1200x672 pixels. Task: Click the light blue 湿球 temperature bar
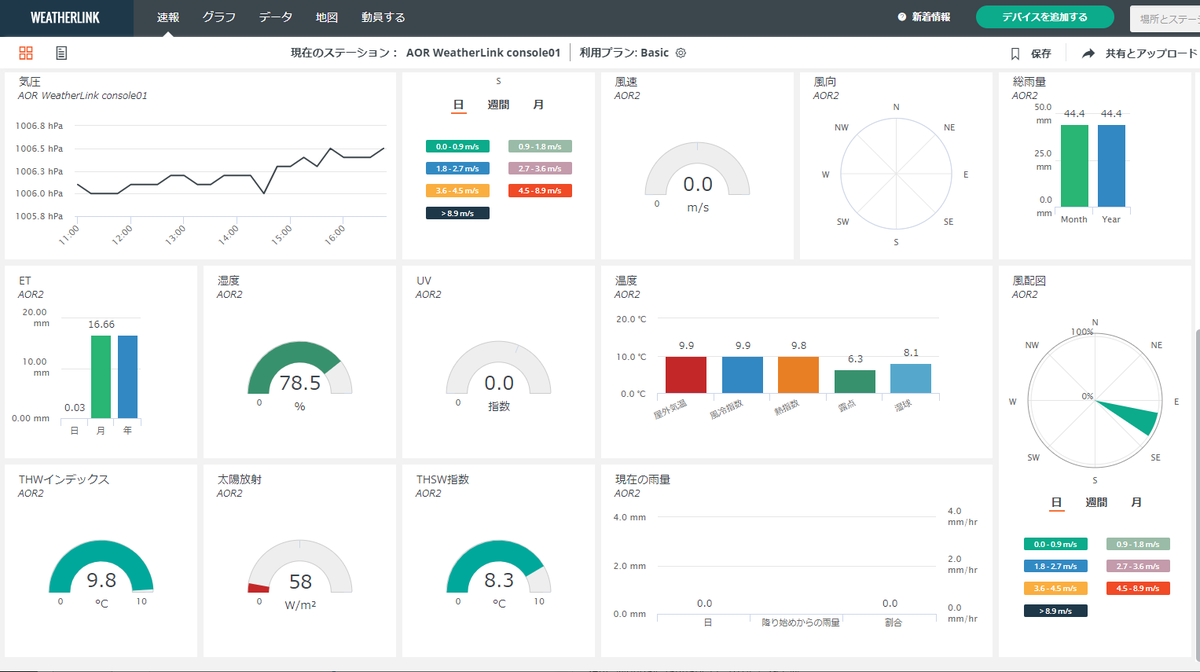pos(911,378)
